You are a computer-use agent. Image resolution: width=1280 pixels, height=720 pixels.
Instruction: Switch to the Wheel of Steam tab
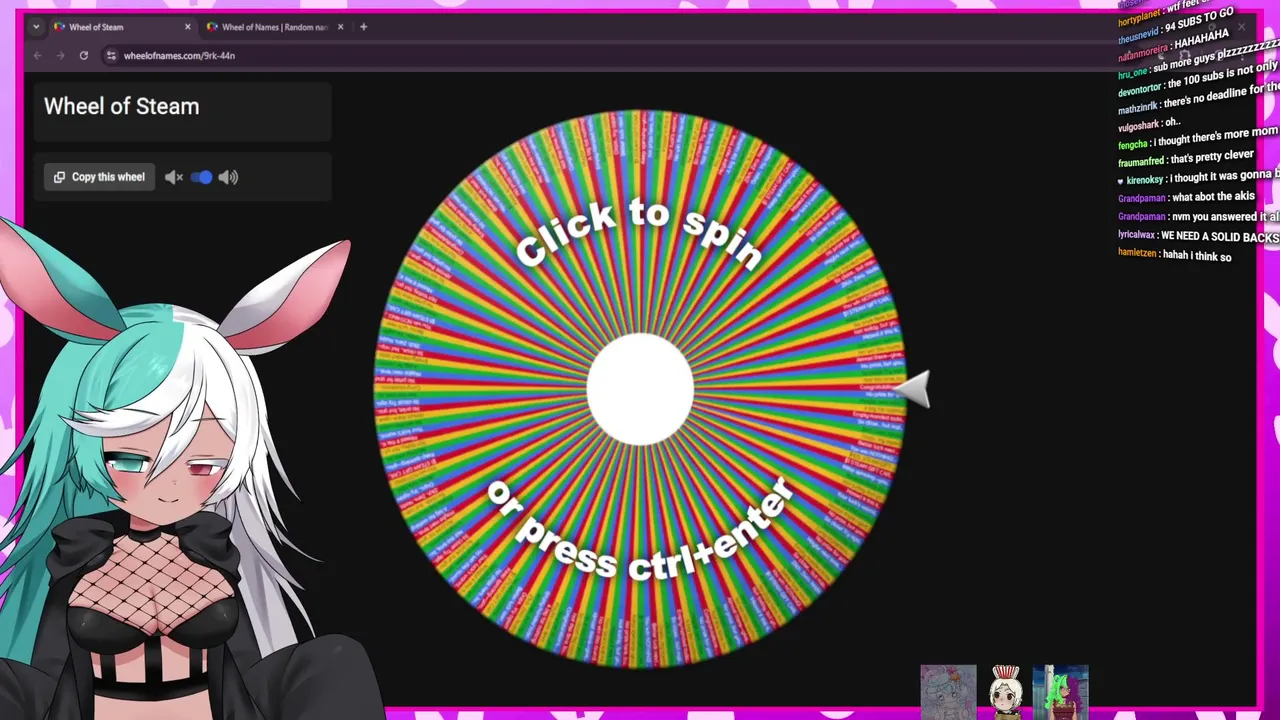[122, 27]
